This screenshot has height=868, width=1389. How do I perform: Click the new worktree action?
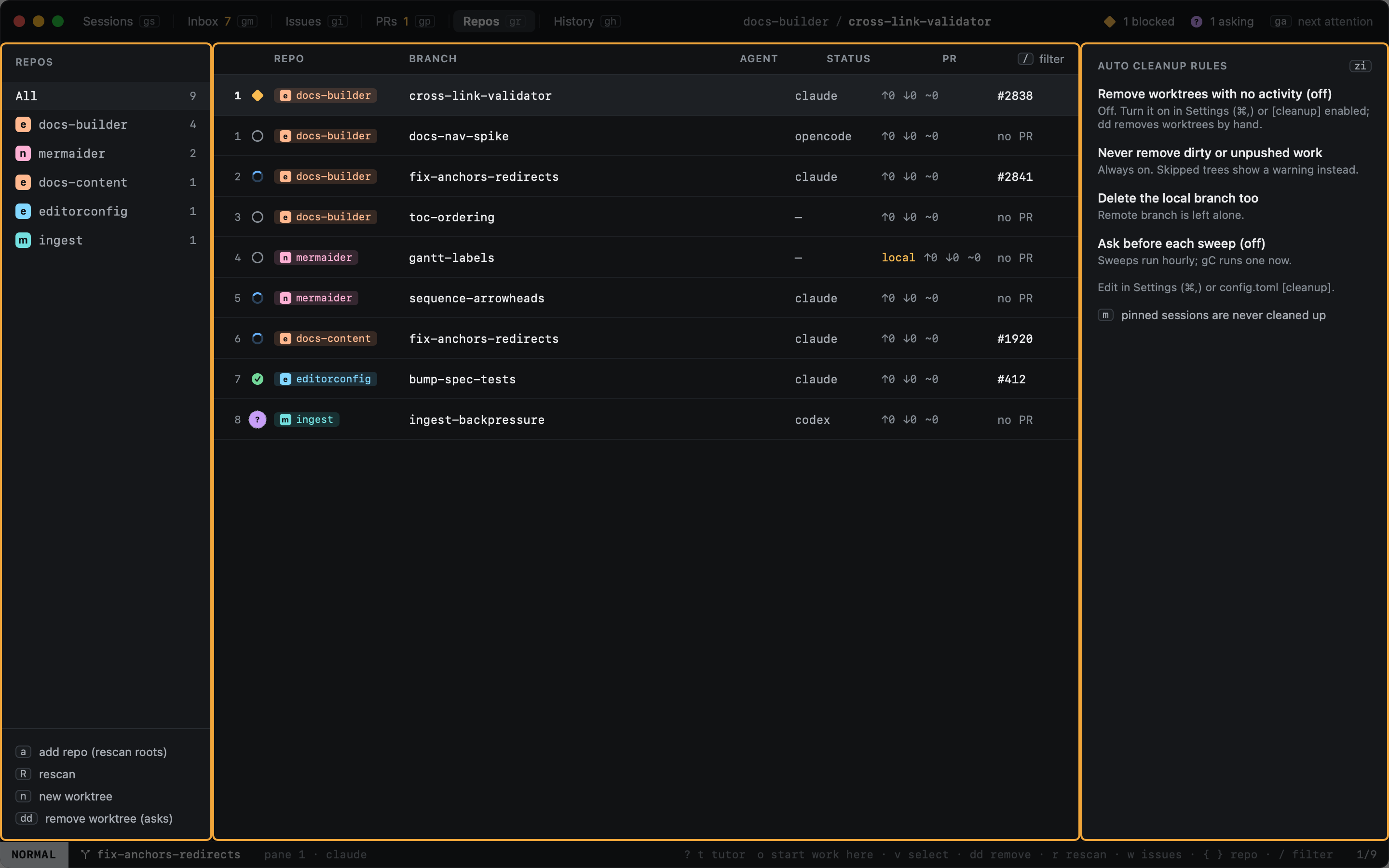pos(64,796)
